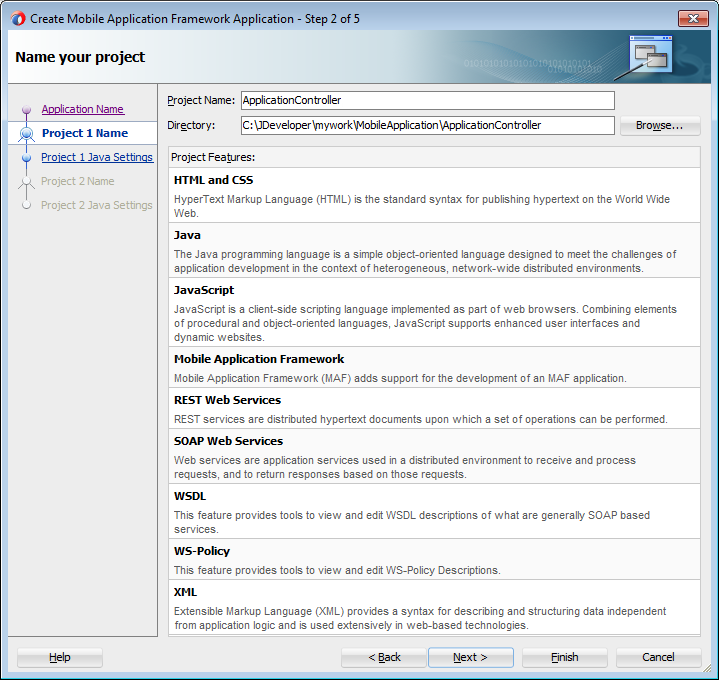Click the Project 1 Java Settings step bullet
The height and width of the screenshot is (680, 719).
27,157
